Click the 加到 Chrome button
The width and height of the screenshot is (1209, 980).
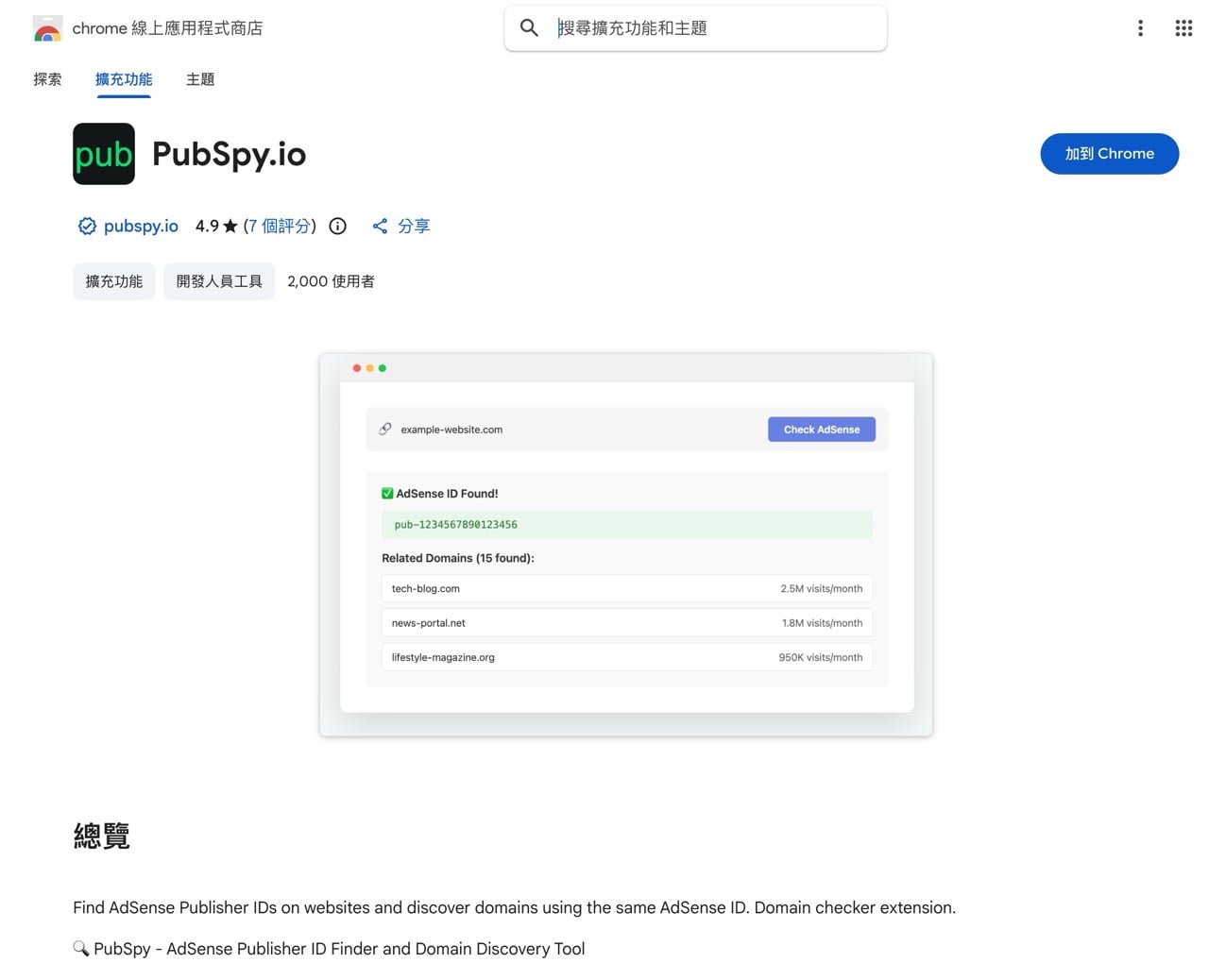click(1109, 153)
